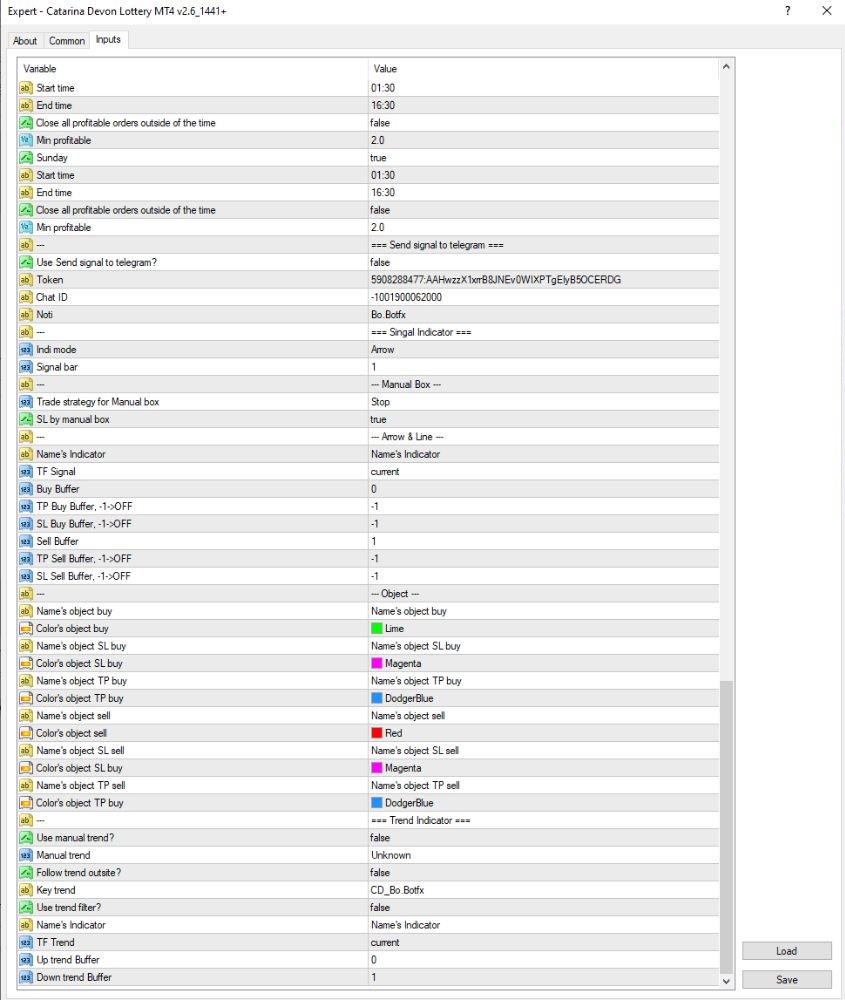The width and height of the screenshot is (845, 1000).
Task: Select the Inputs tab
Action: click(108, 40)
